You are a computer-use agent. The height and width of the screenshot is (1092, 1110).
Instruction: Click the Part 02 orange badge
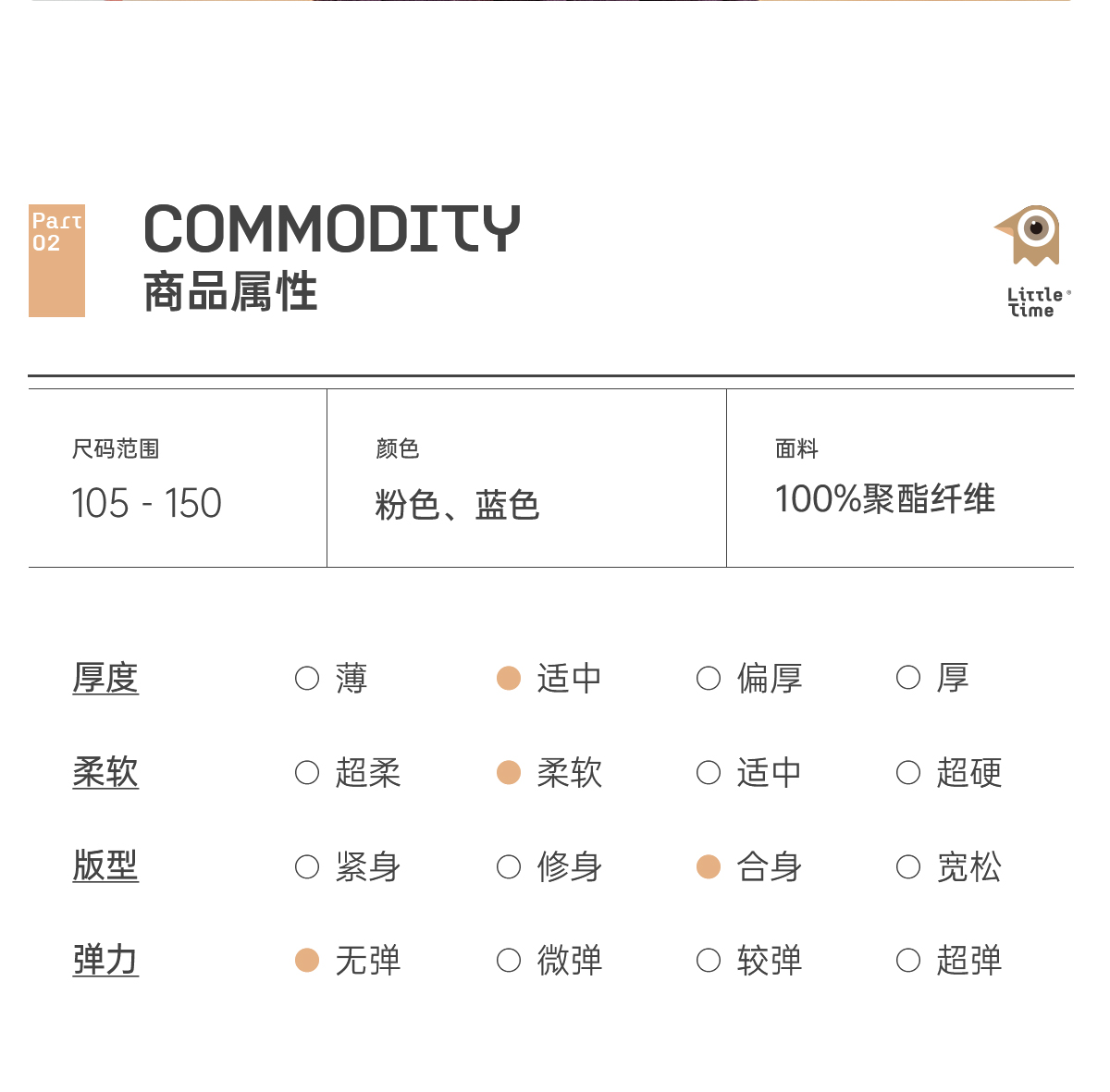(x=56, y=261)
